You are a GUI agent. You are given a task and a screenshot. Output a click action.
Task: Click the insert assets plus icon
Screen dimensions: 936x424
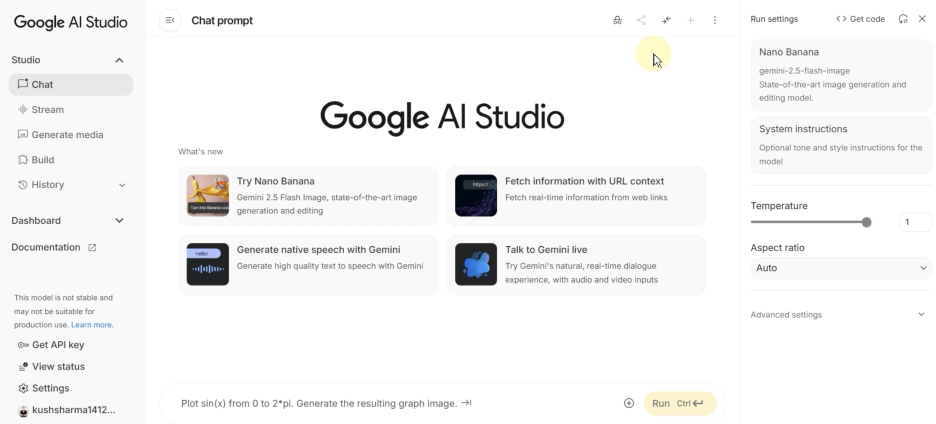629,404
